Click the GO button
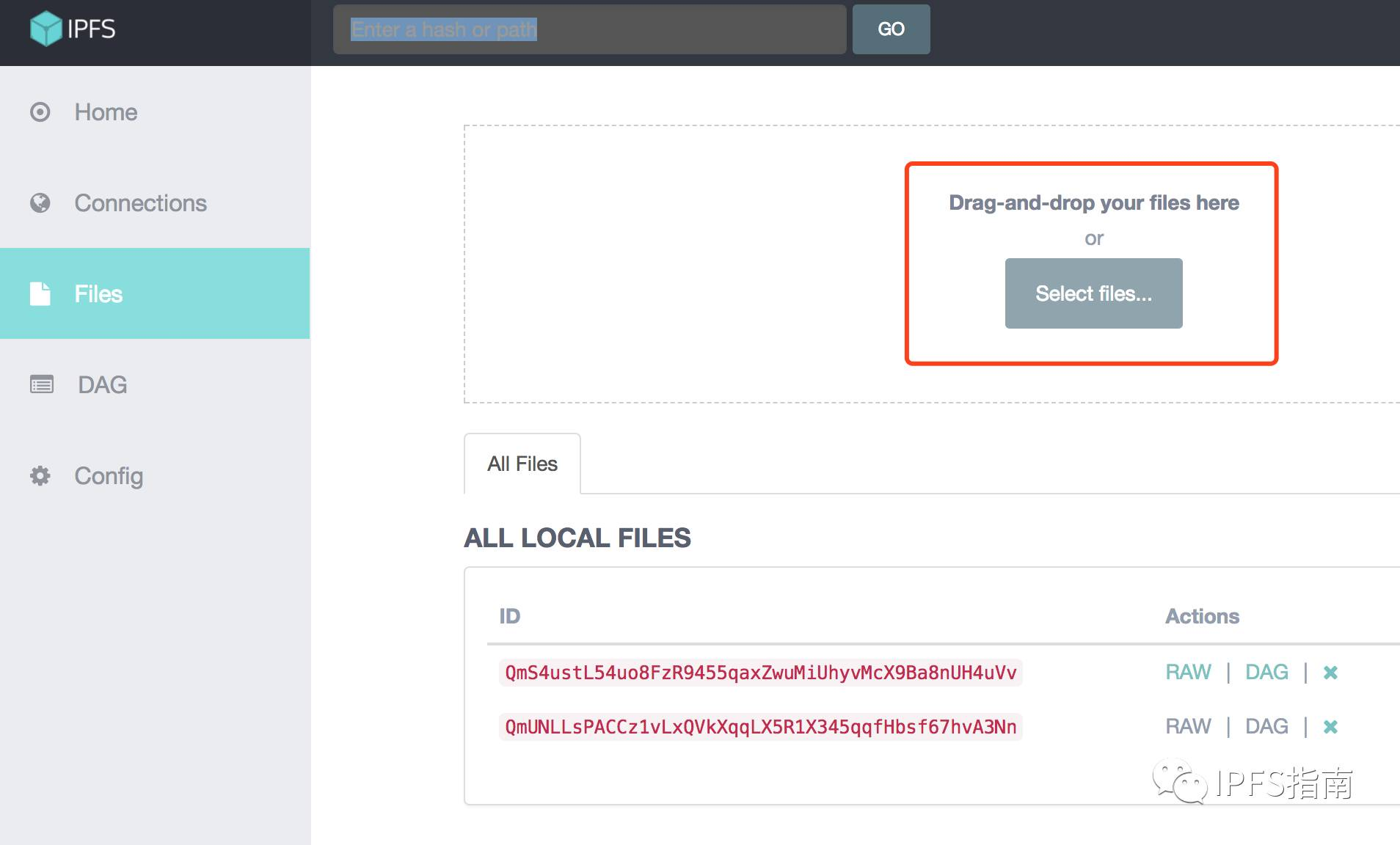This screenshot has width=1400, height=845. [x=891, y=29]
